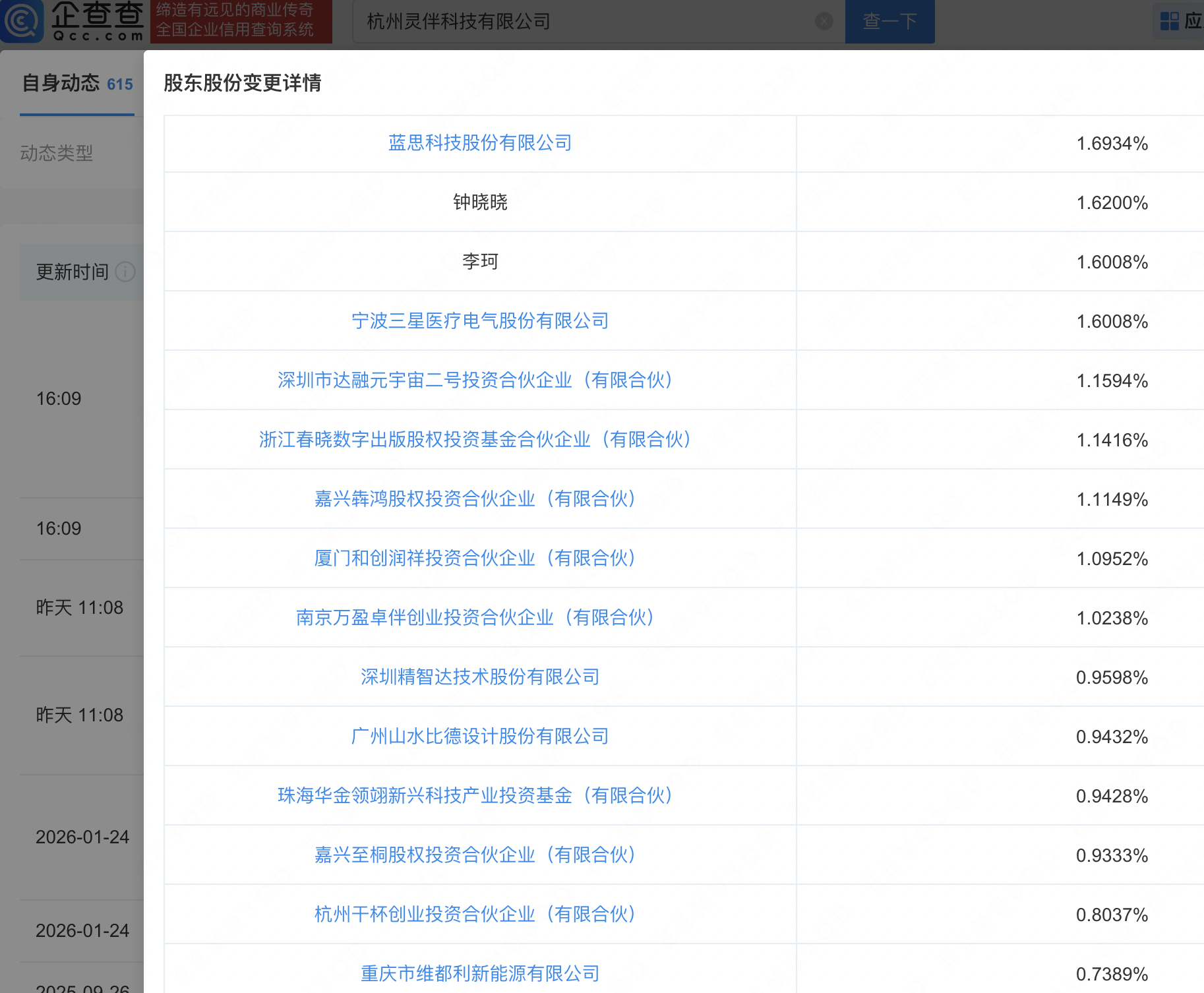Open 重庆市维都利新能源有限公司 link
Viewport: 1204px width, 993px height.
(479, 974)
